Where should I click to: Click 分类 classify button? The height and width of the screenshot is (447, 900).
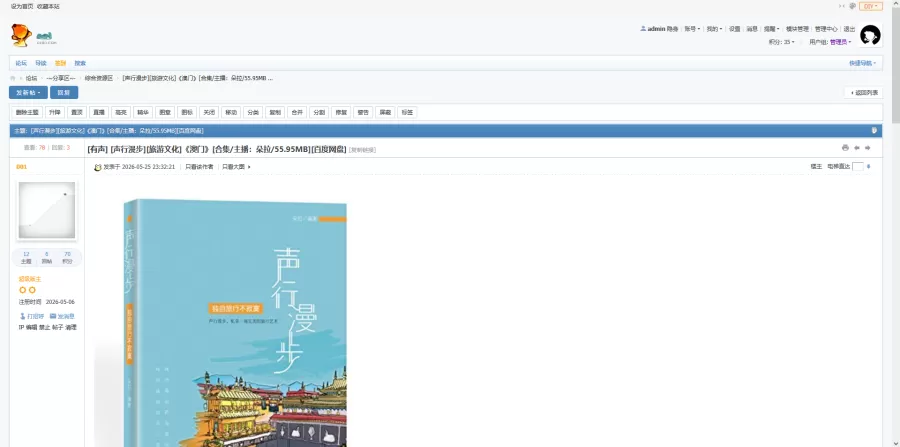pos(253,112)
